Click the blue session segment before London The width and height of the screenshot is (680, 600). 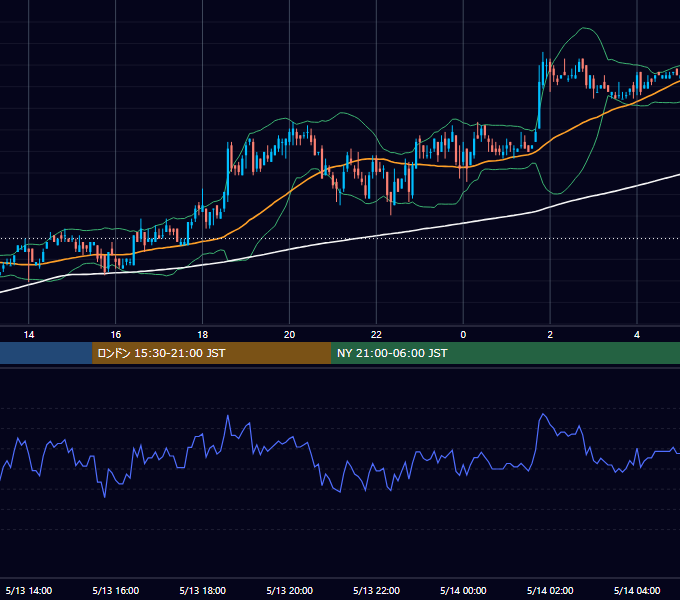pos(46,353)
